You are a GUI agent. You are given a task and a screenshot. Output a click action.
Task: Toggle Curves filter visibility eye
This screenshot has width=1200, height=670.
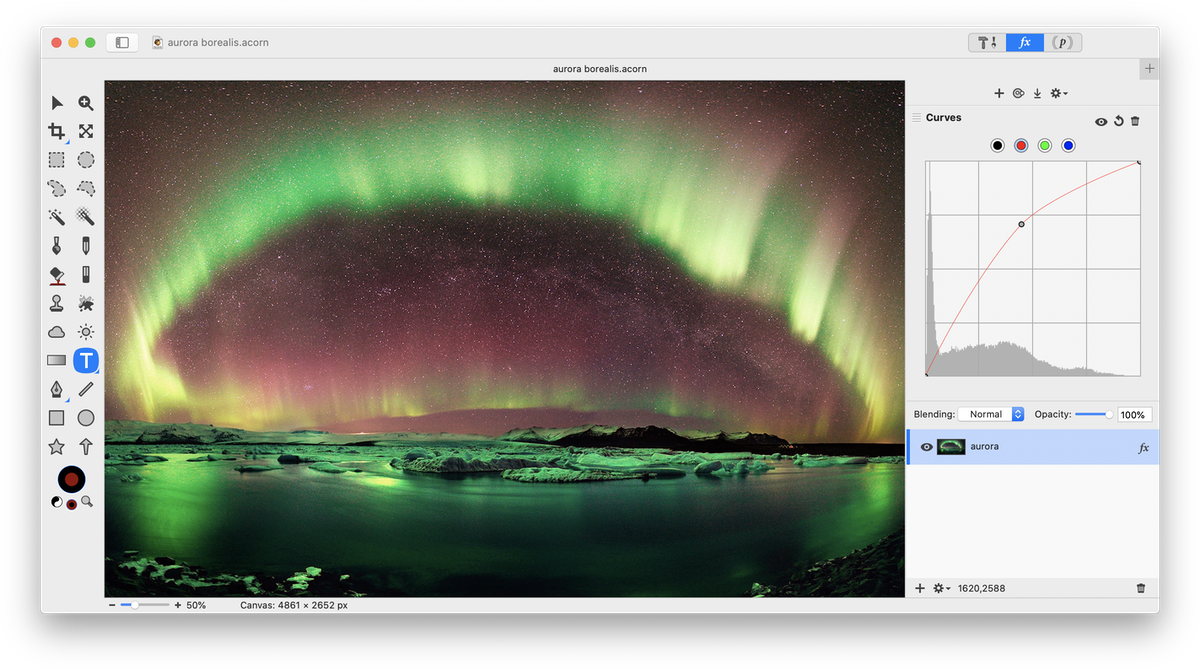(1101, 121)
